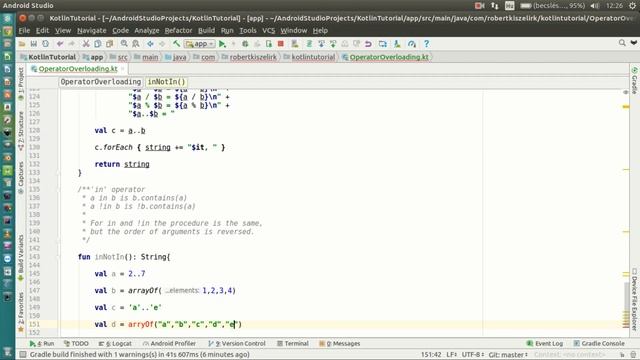The width and height of the screenshot is (640, 360).
Task: Toggle the Gradle side panel
Action: 634,80
